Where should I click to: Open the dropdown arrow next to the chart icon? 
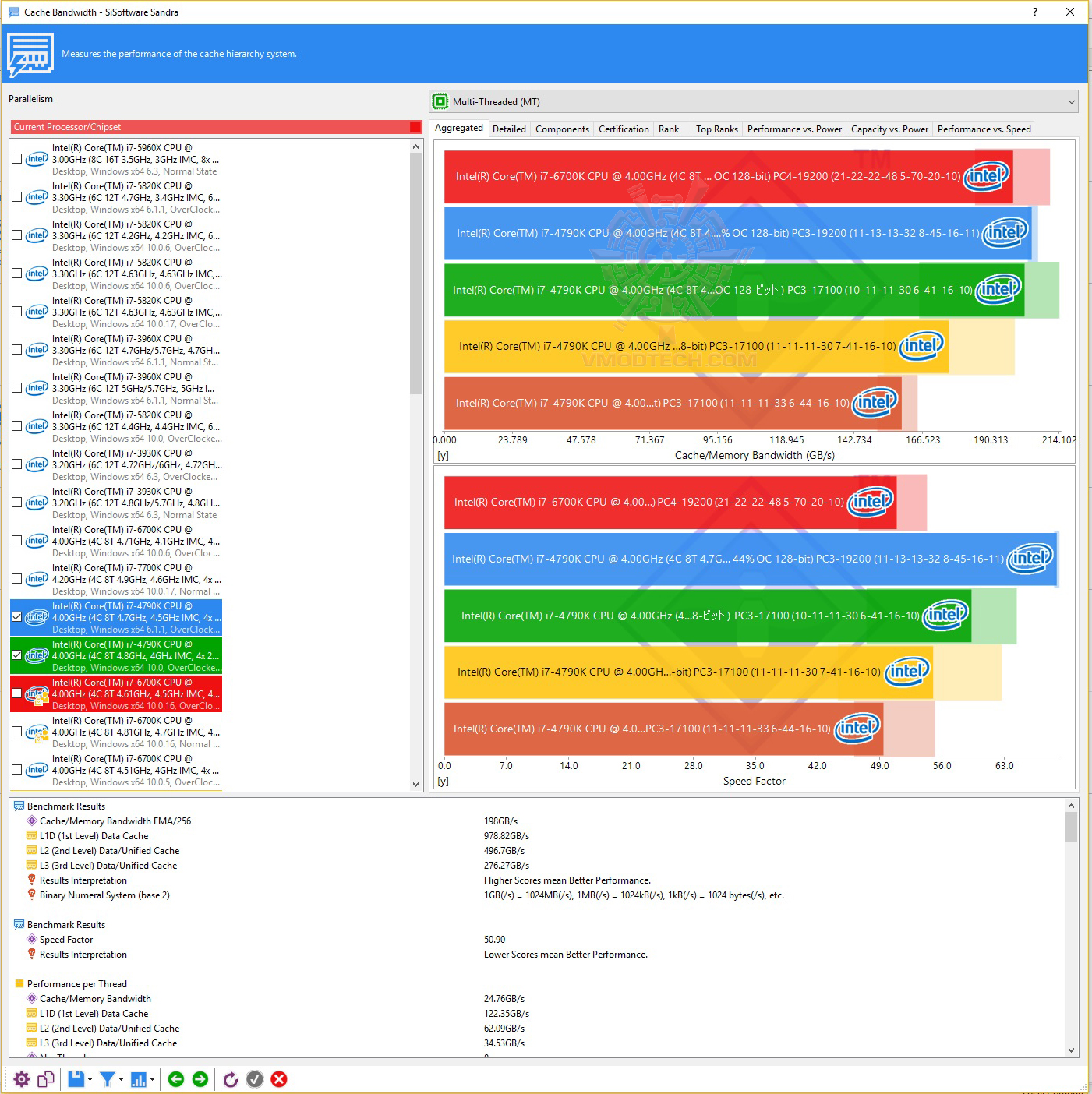tap(152, 1079)
